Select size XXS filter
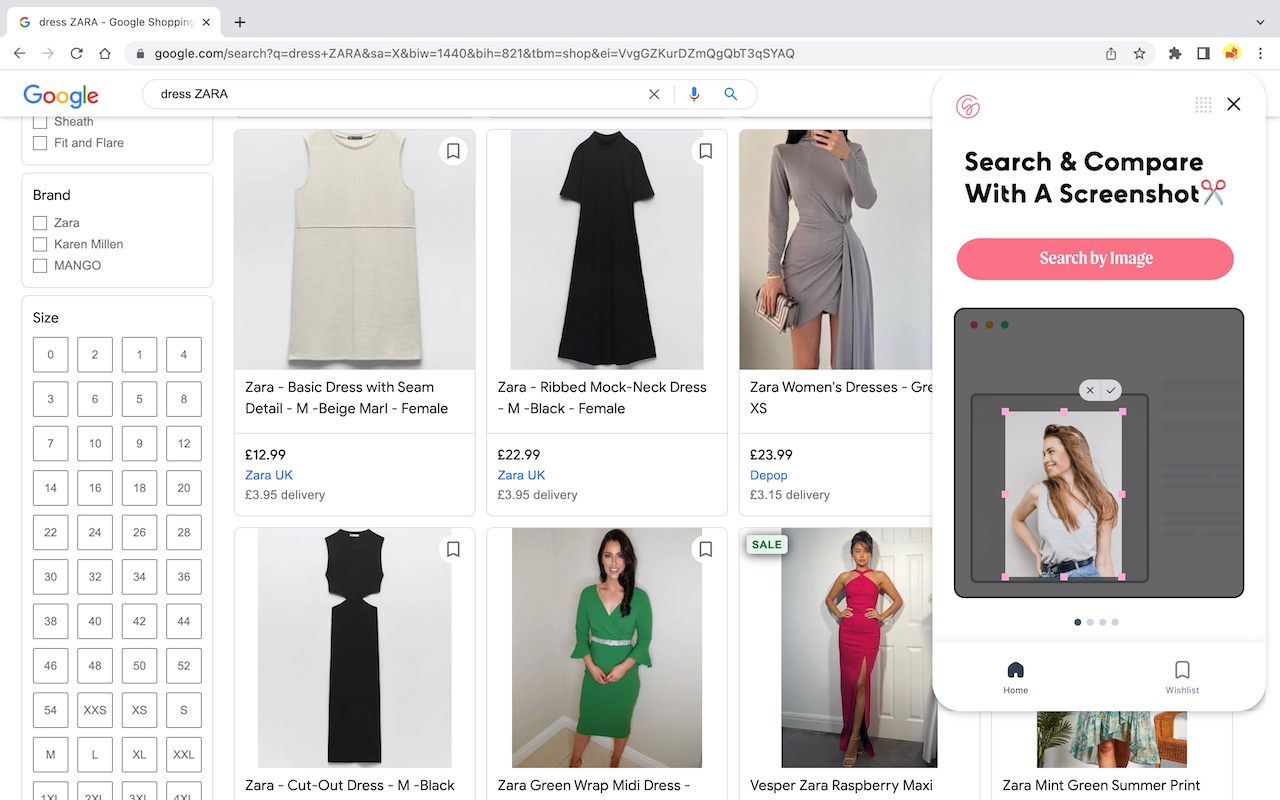The width and height of the screenshot is (1280, 800). [x=95, y=710]
